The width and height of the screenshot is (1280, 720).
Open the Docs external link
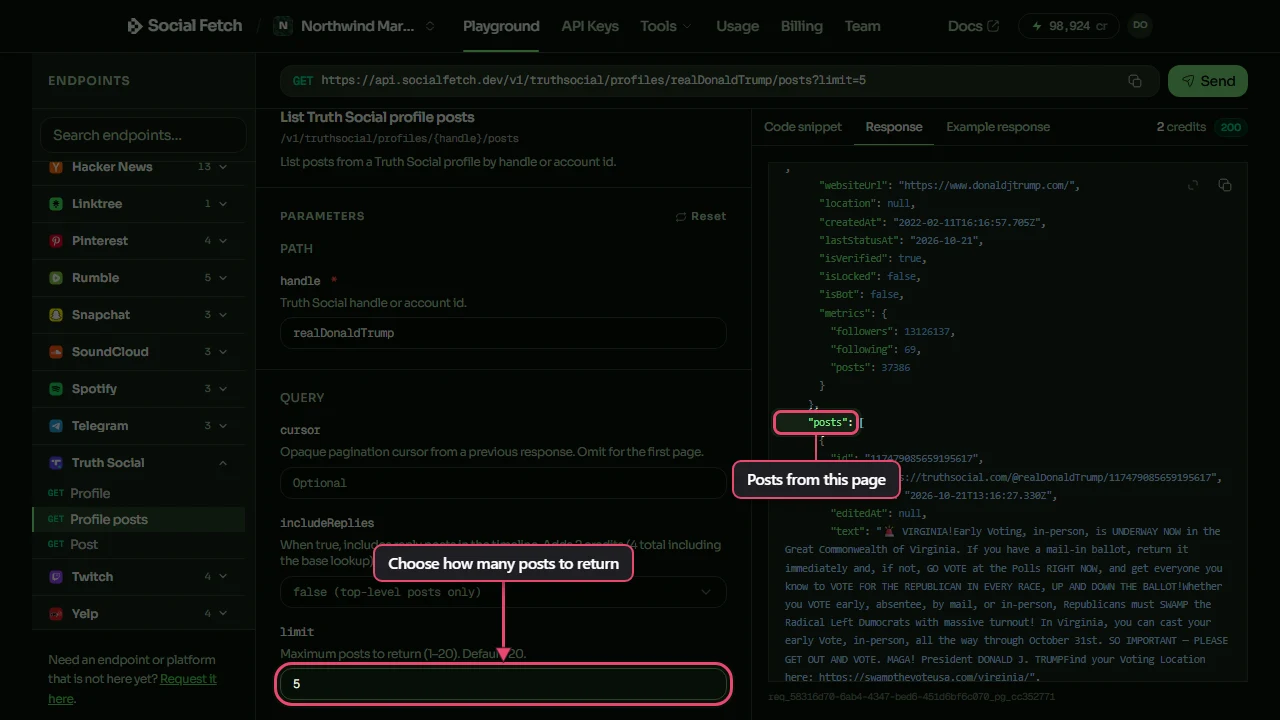[x=973, y=26]
